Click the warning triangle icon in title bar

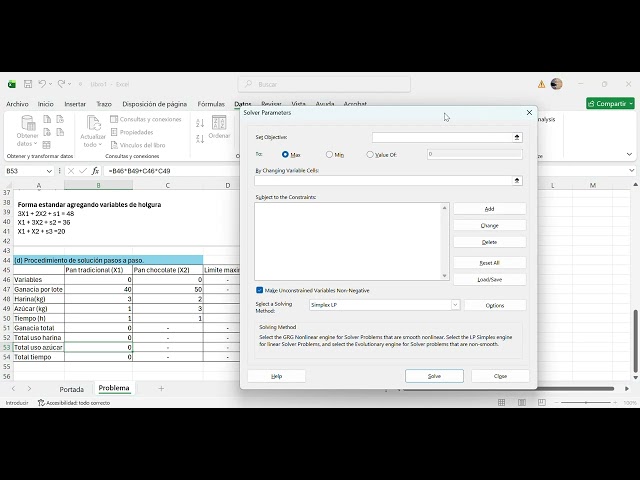pyautogui.click(x=541, y=84)
